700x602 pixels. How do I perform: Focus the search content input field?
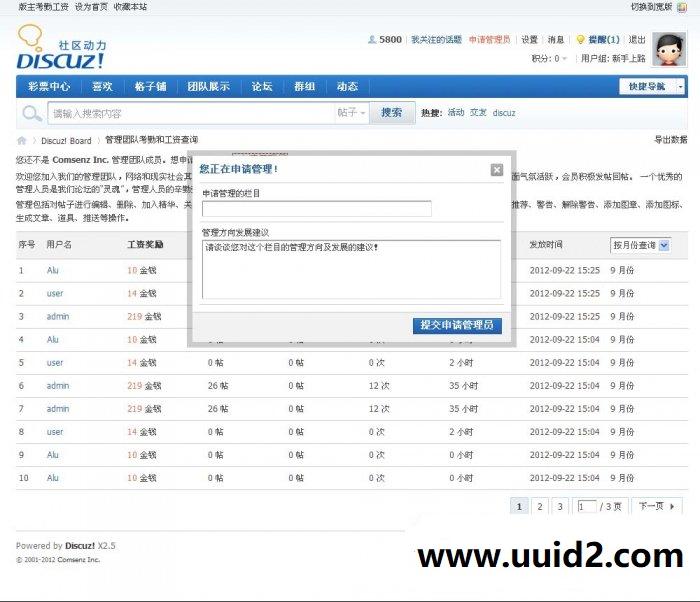[x=191, y=113]
